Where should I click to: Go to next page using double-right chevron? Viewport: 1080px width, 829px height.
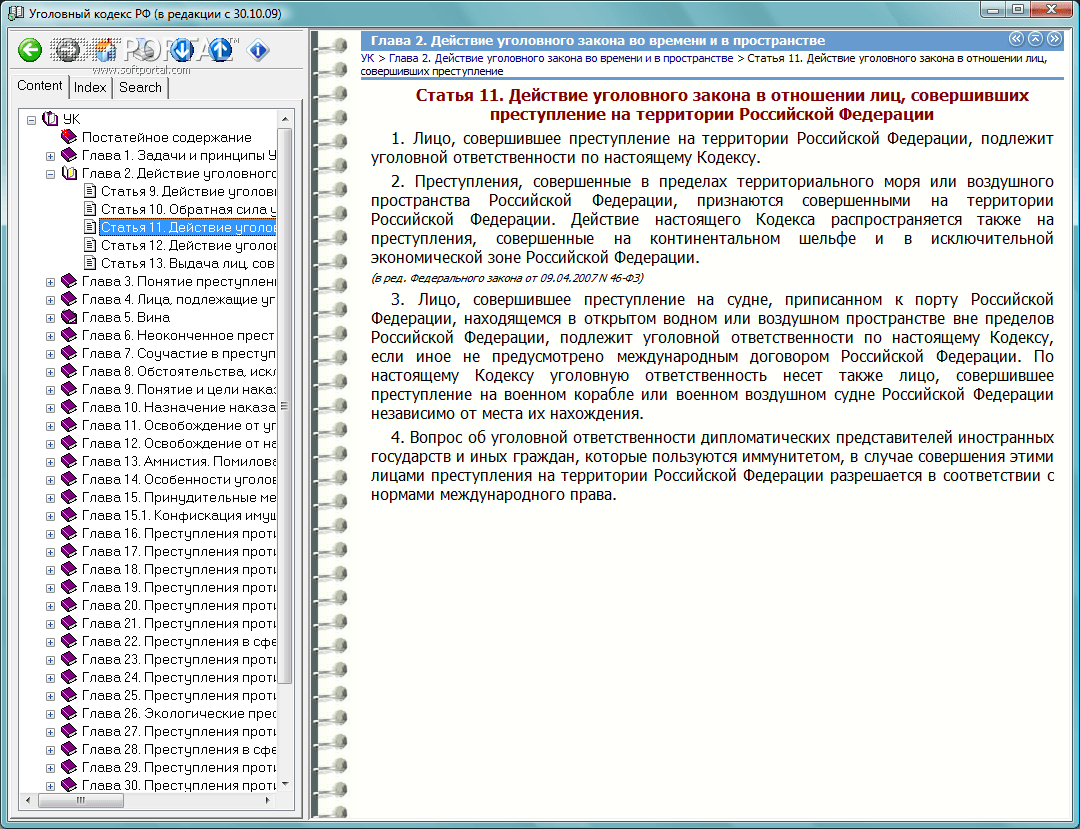pos(1054,39)
